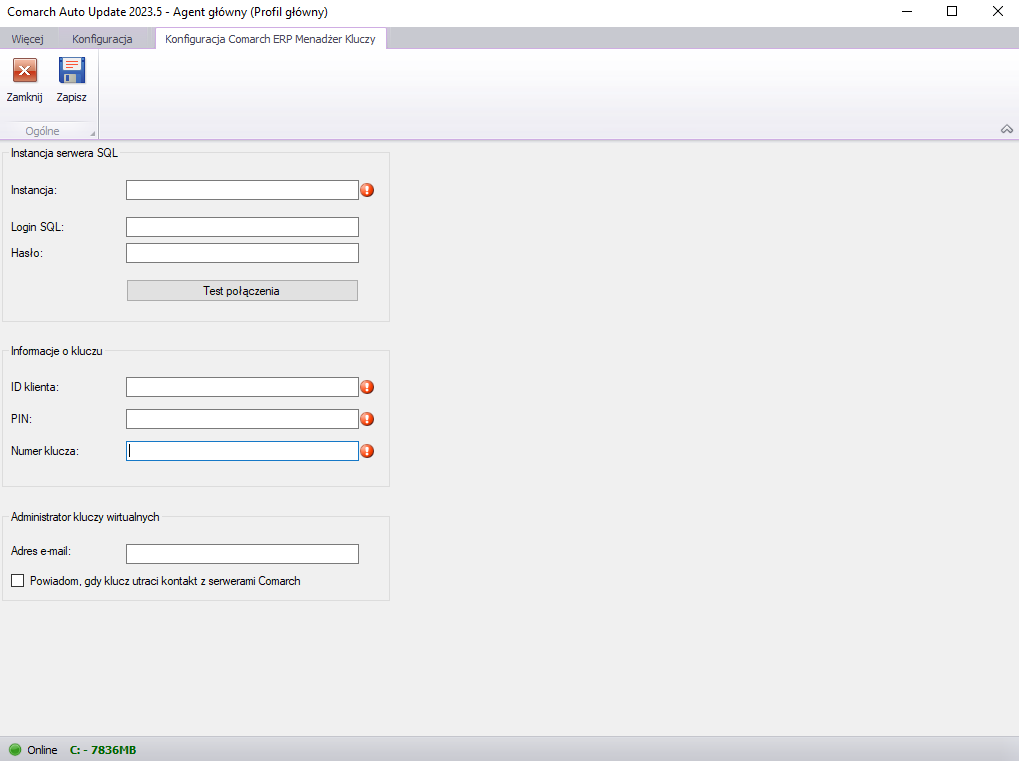This screenshot has width=1019, height=761.
Task: Click the Adres e-mail input field
Action: click(x=242, y=554)
